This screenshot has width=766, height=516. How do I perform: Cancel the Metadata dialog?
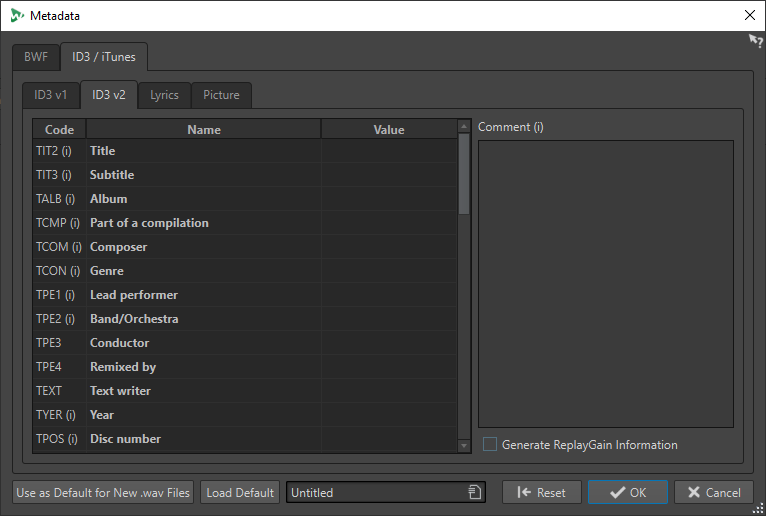[x=714, y=492]
